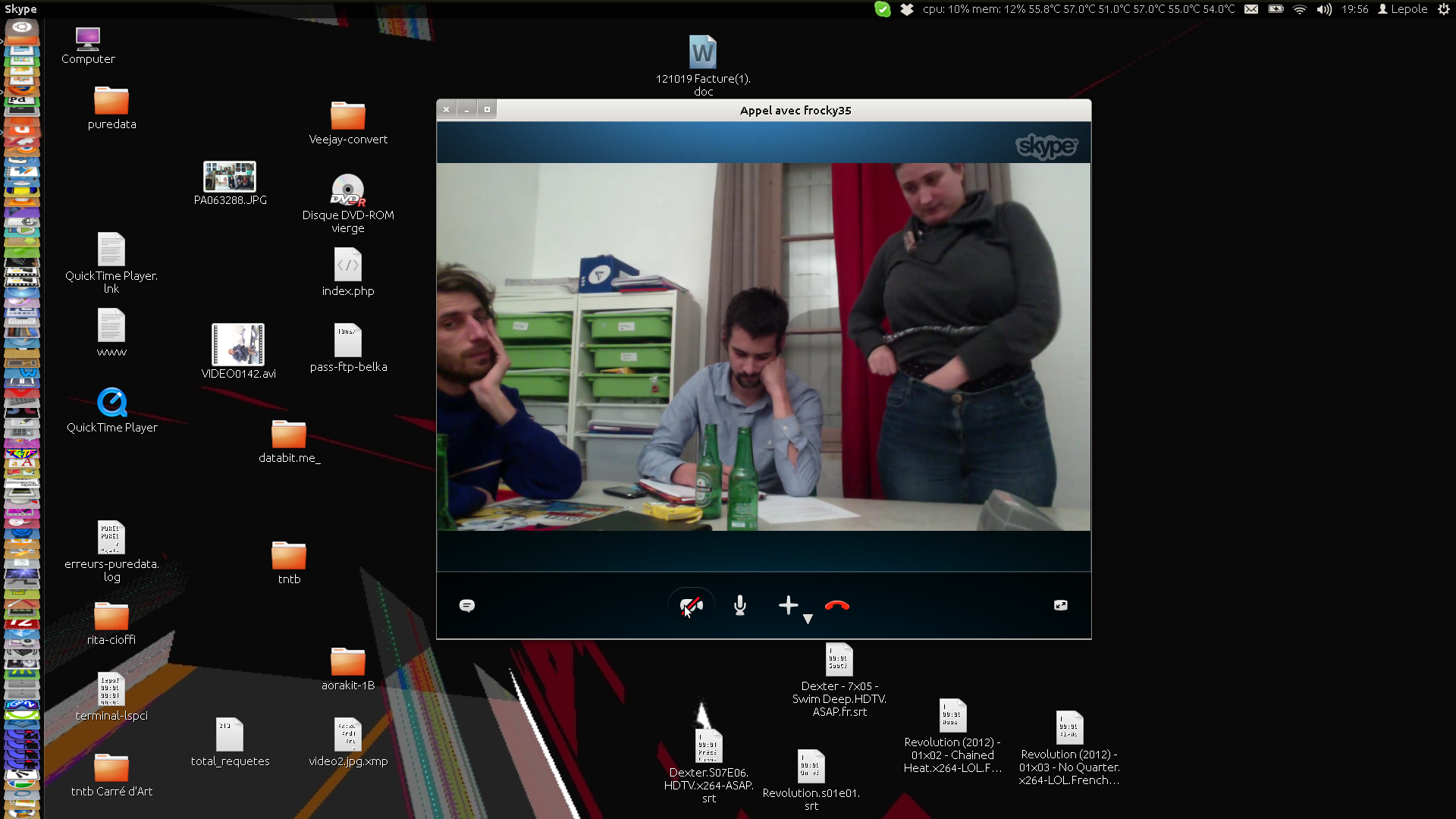Hang up the call with red phone
1456x819 pixels.
(x=837, y=605)
